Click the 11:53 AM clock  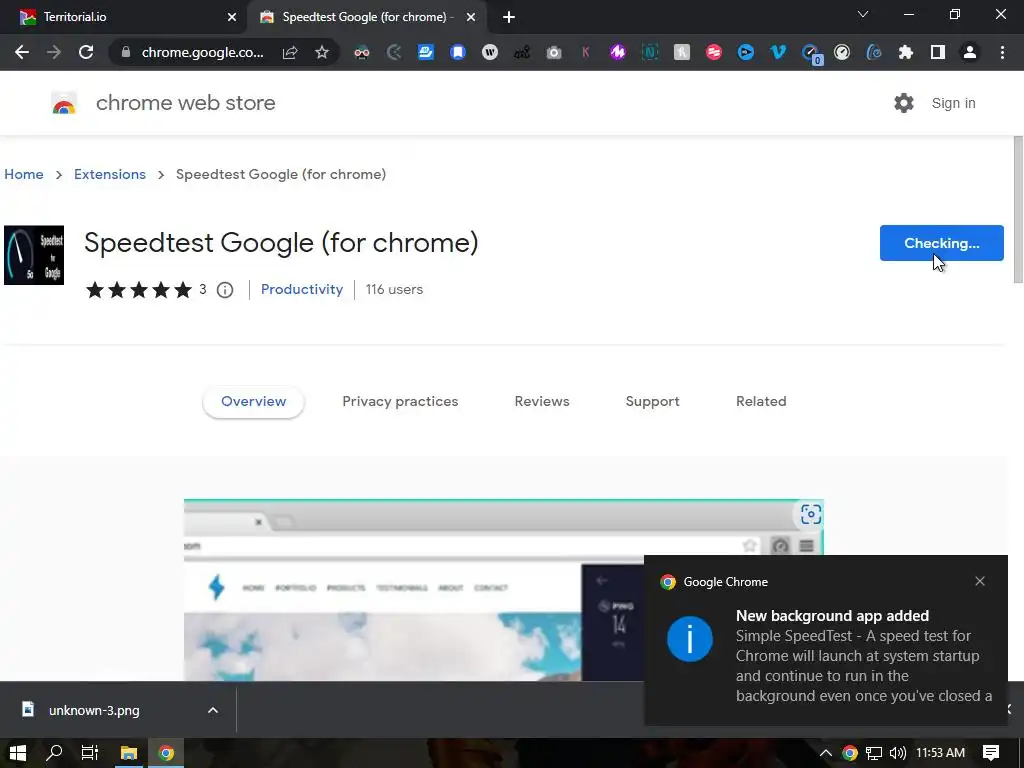point(940,753)
